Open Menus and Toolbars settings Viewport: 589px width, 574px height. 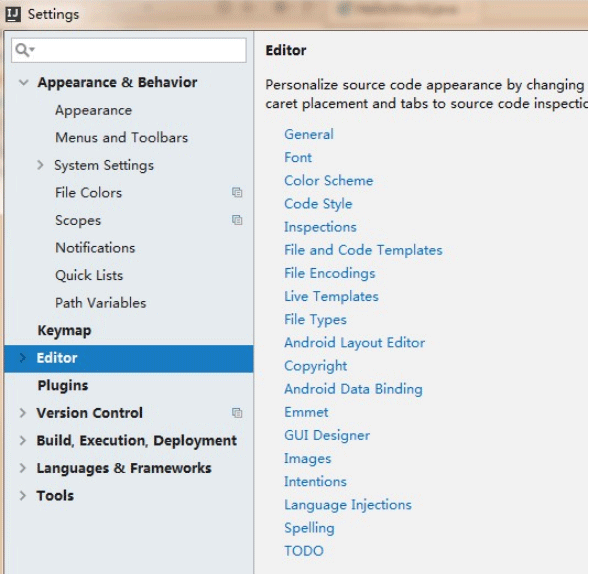click(121, 137)
